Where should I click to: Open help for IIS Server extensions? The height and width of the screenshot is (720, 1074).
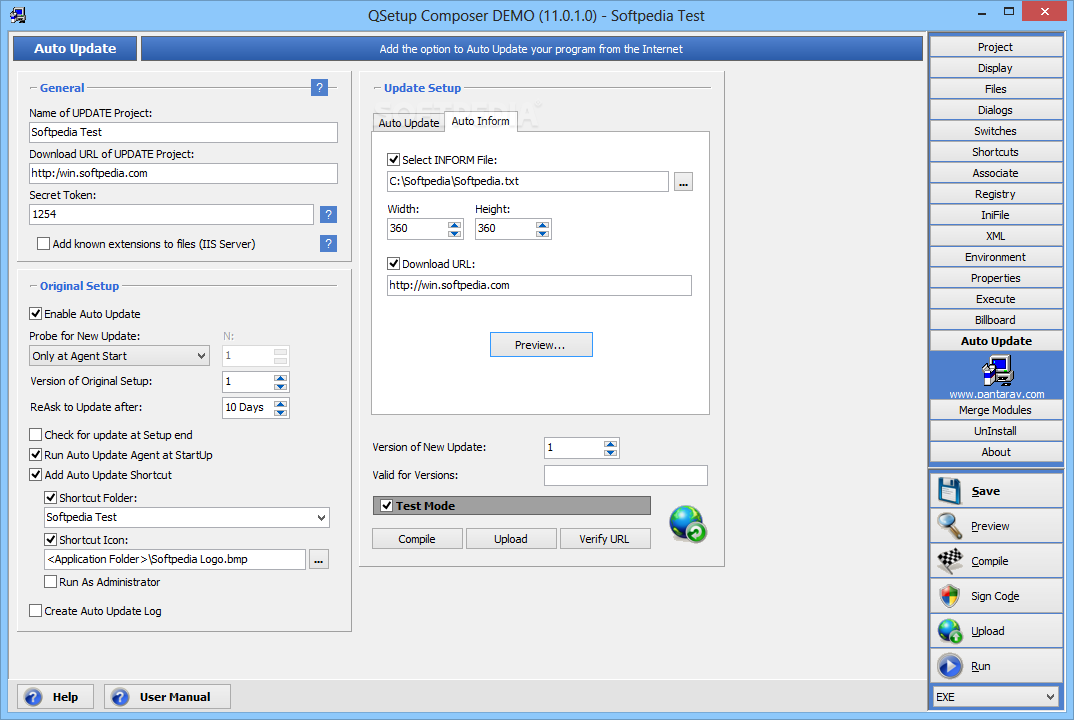(328, 243)
